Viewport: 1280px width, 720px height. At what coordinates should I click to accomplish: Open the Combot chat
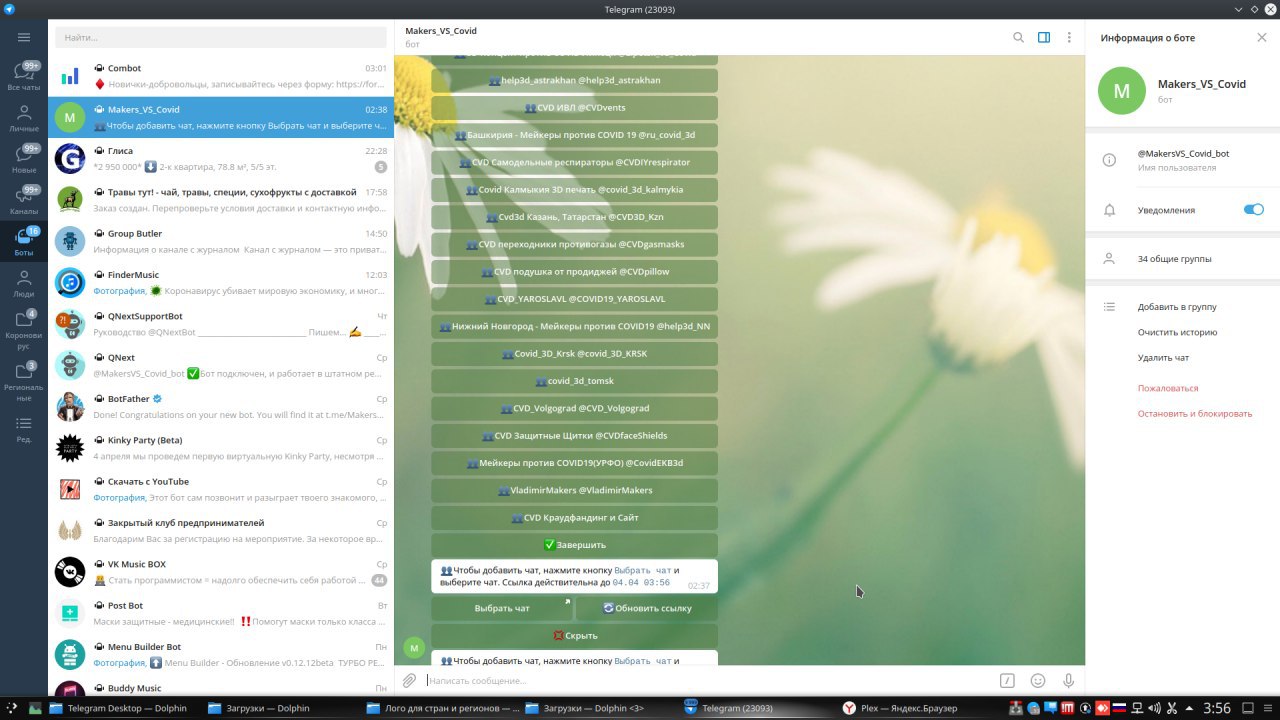(221, 76)
